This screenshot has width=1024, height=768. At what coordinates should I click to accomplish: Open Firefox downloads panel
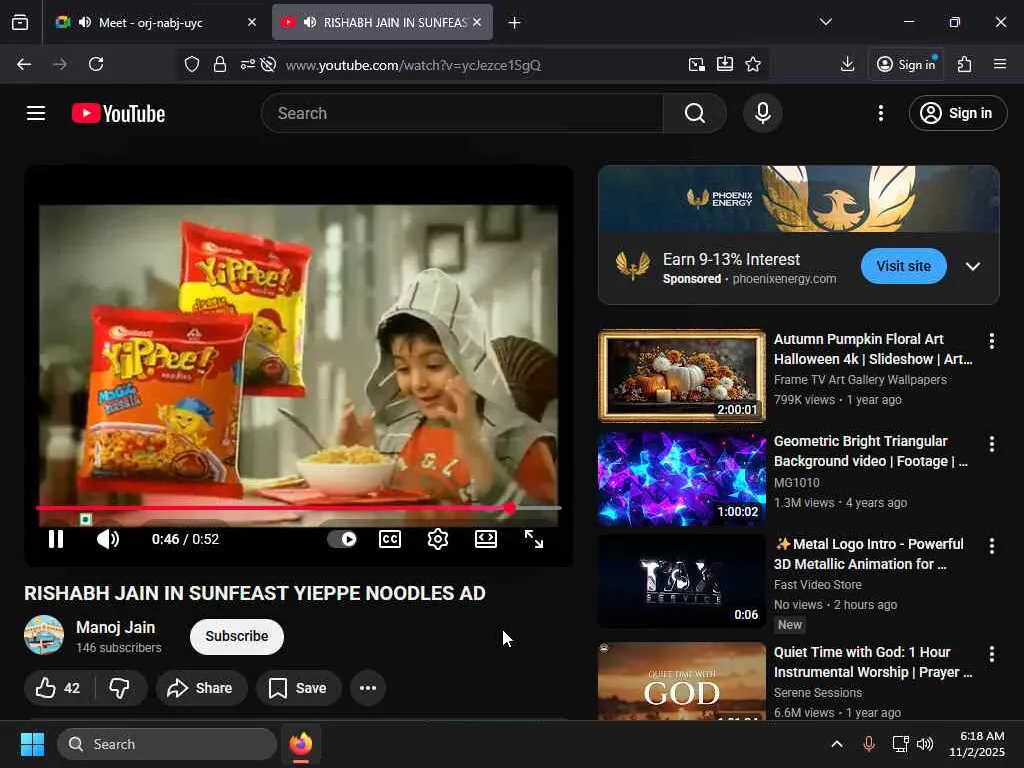[x=848, y=64]
